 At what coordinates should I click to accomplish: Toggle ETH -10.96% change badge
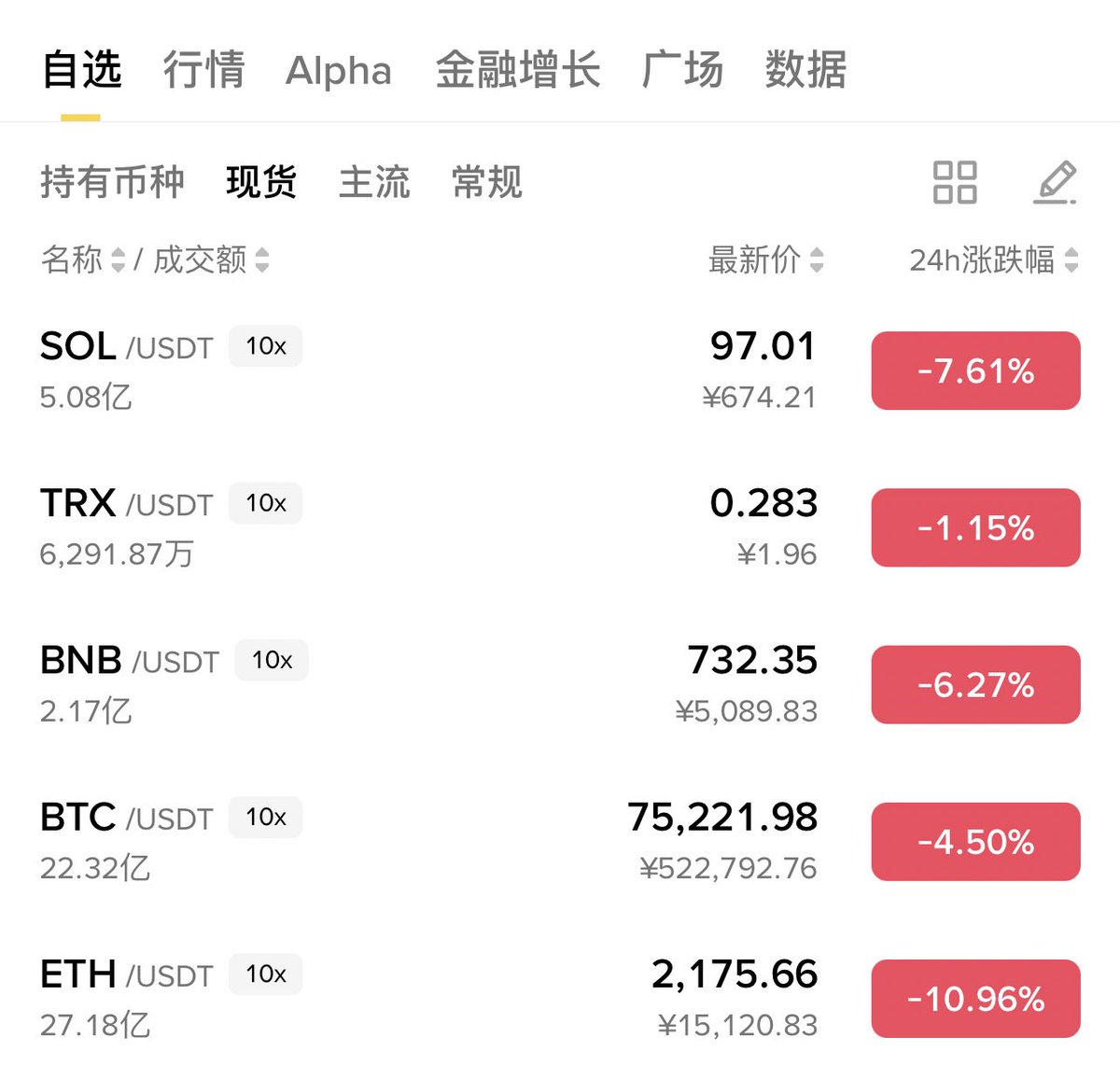click(975, 999)
